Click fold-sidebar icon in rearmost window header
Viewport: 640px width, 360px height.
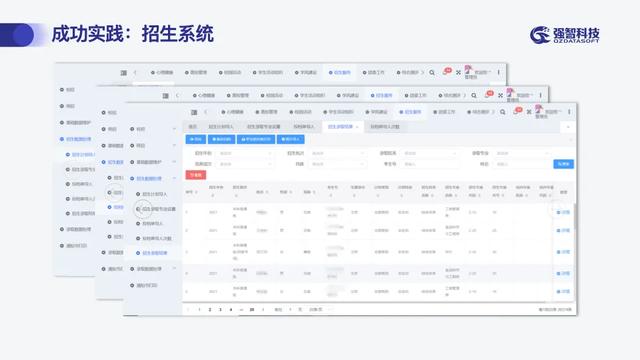click(124, 73)
